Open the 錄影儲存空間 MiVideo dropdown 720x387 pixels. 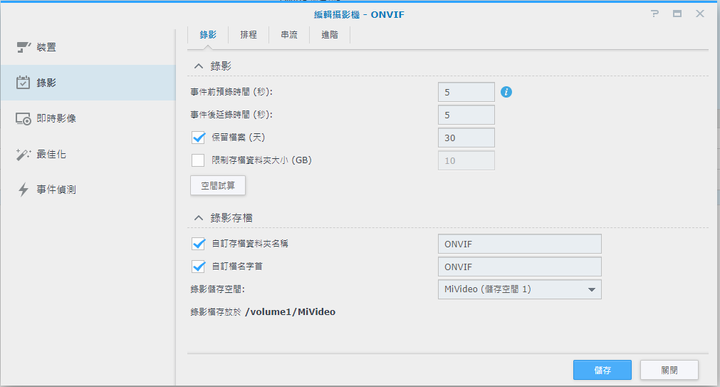pyautogui.click(x=520, y=289)
